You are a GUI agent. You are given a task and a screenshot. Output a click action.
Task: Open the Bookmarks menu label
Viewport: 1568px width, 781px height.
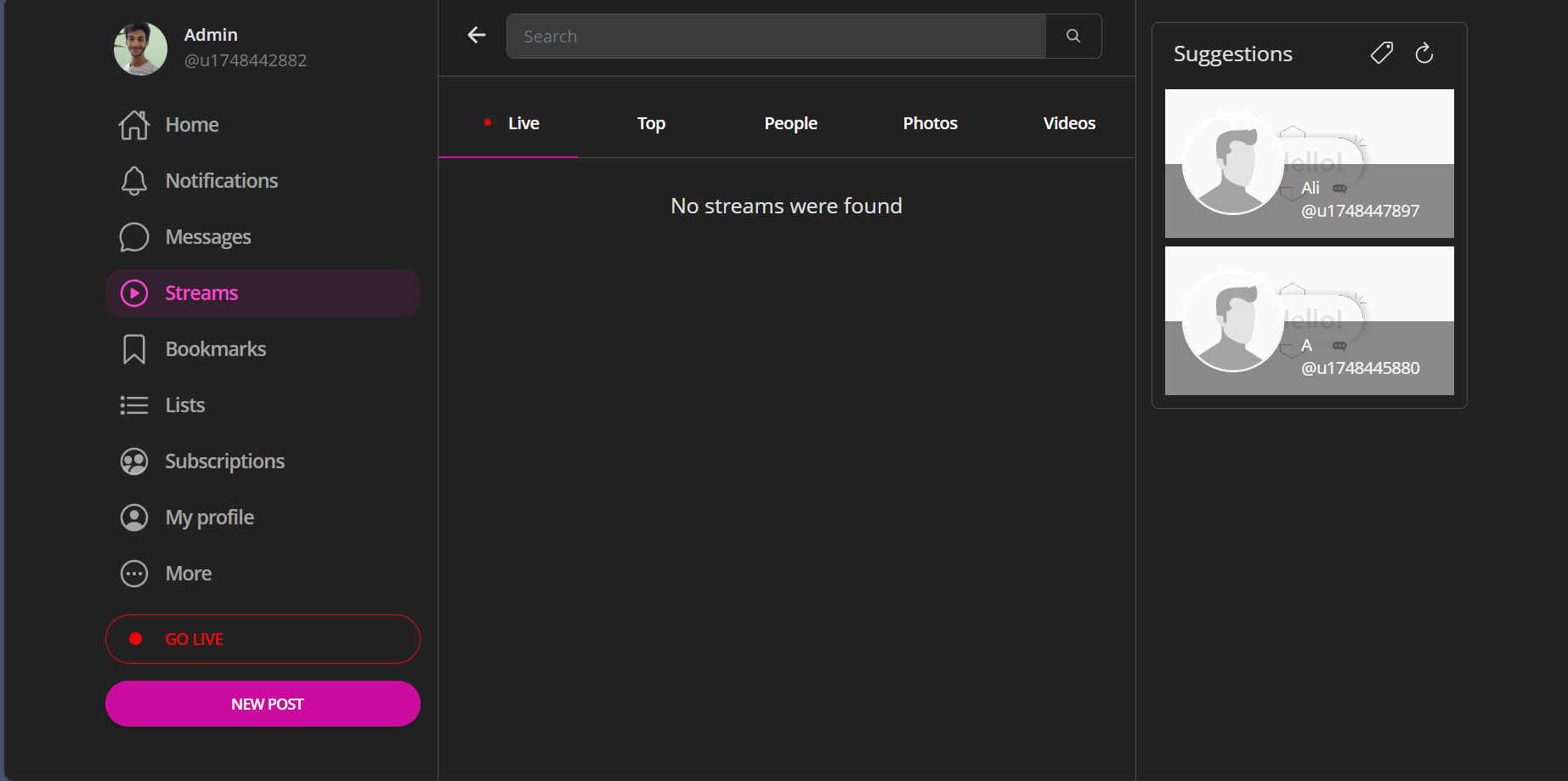coord(216,349)
